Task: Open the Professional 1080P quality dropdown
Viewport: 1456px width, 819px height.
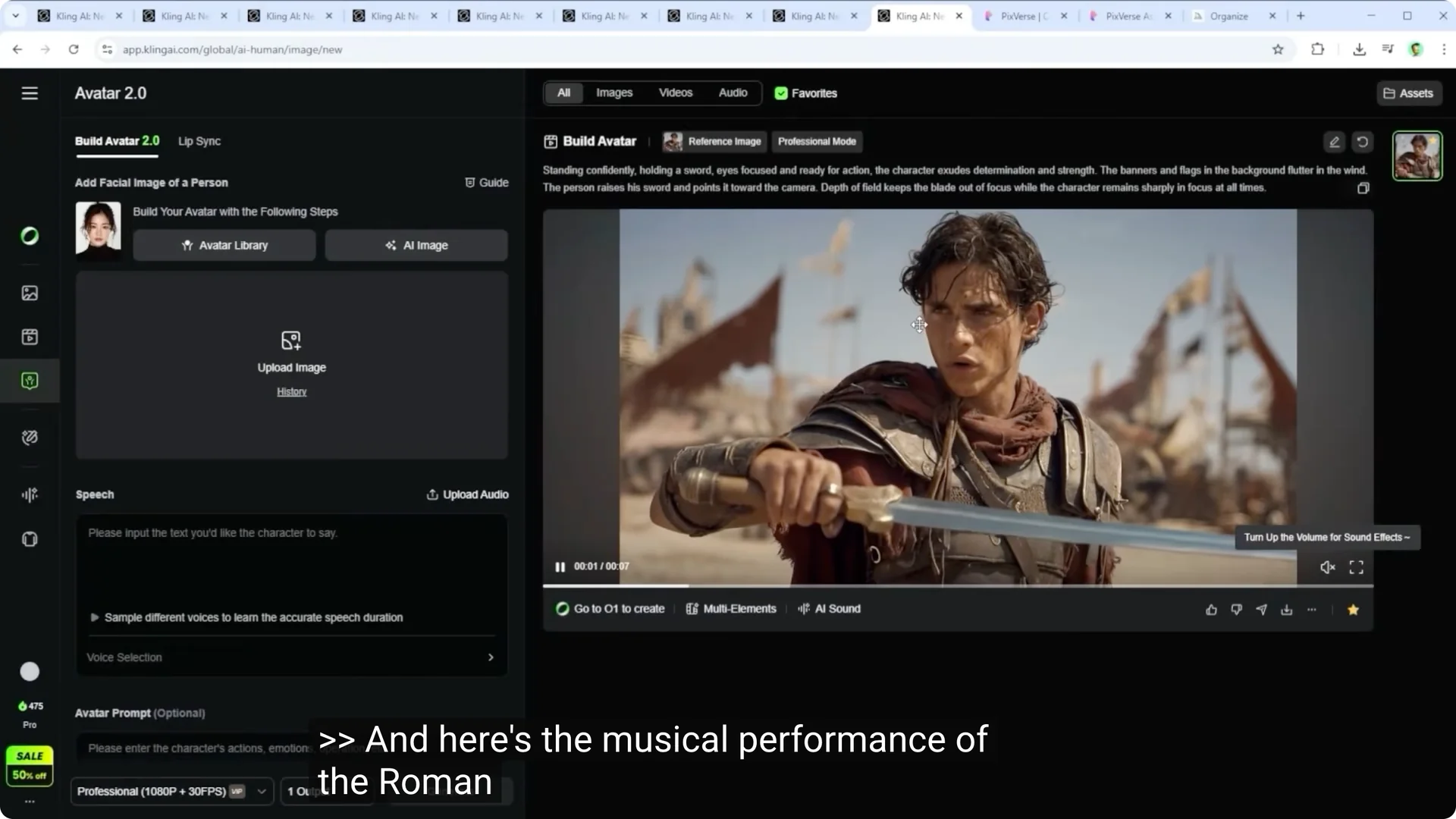Action: [172, 791]
